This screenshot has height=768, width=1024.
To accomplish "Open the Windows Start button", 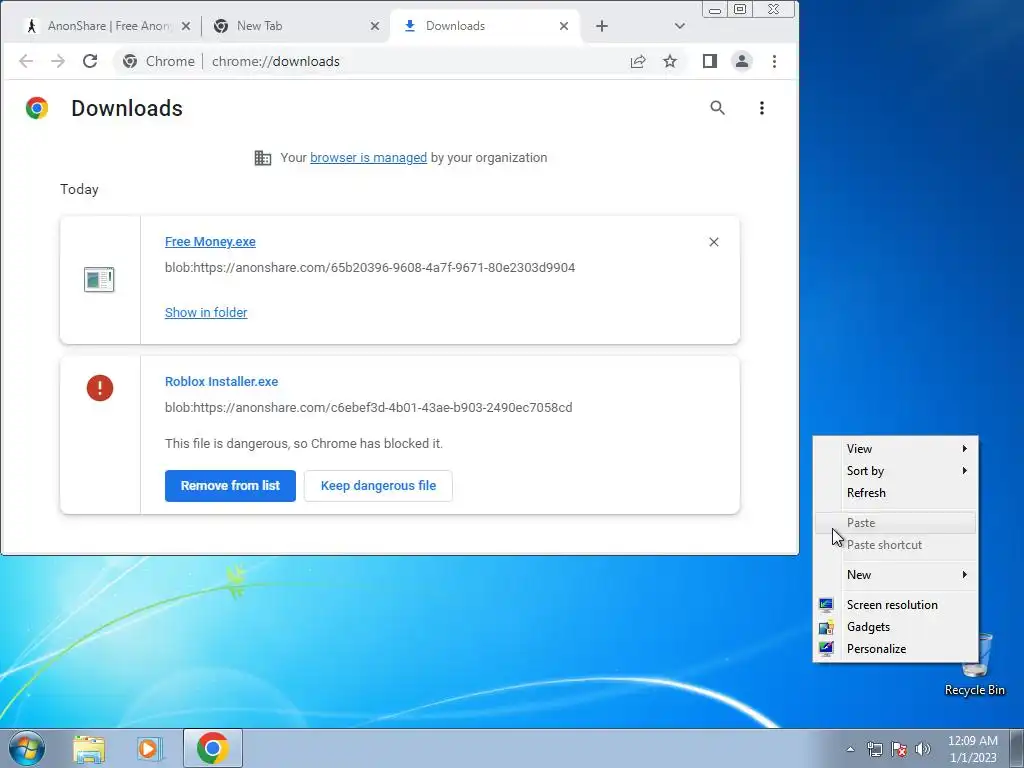I will pos(27,748).
